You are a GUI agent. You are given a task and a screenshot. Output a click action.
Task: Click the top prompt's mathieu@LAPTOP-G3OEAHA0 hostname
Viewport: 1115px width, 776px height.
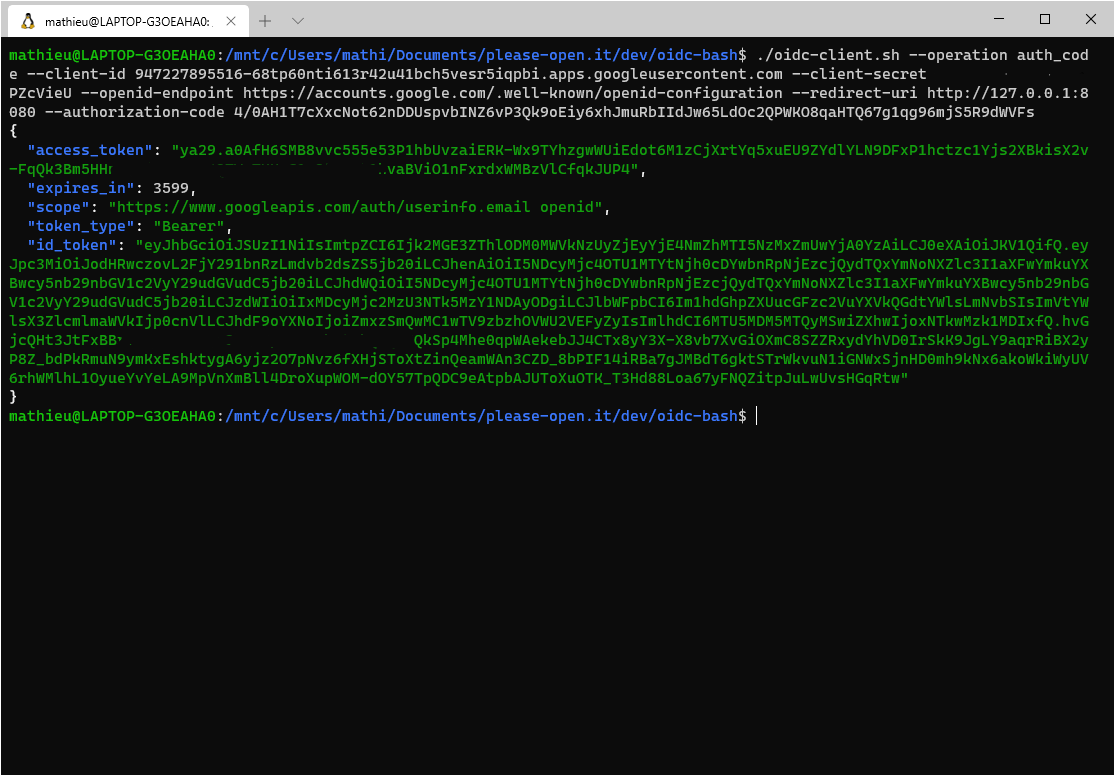112,55
